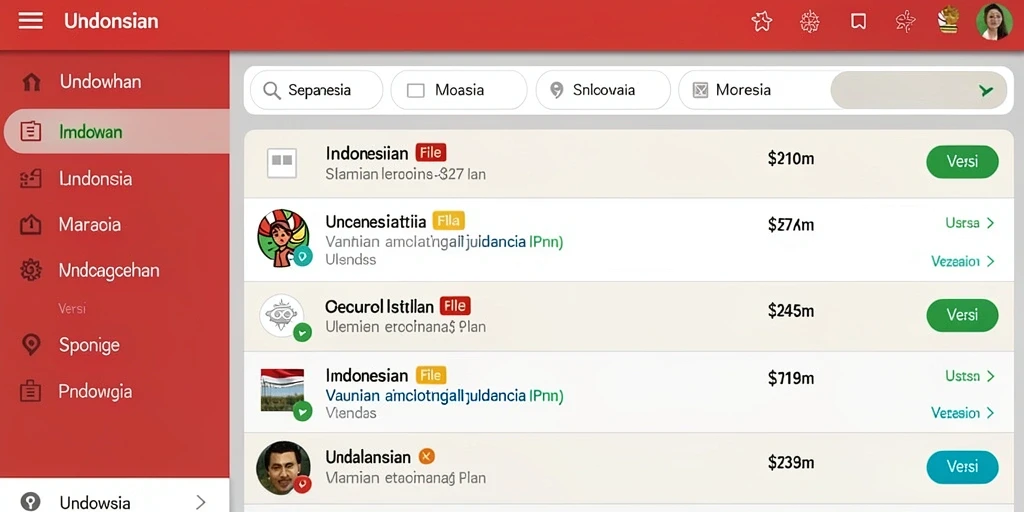
Task: Toggle the Moasia checkbox filter
Action: click(416, 90)
